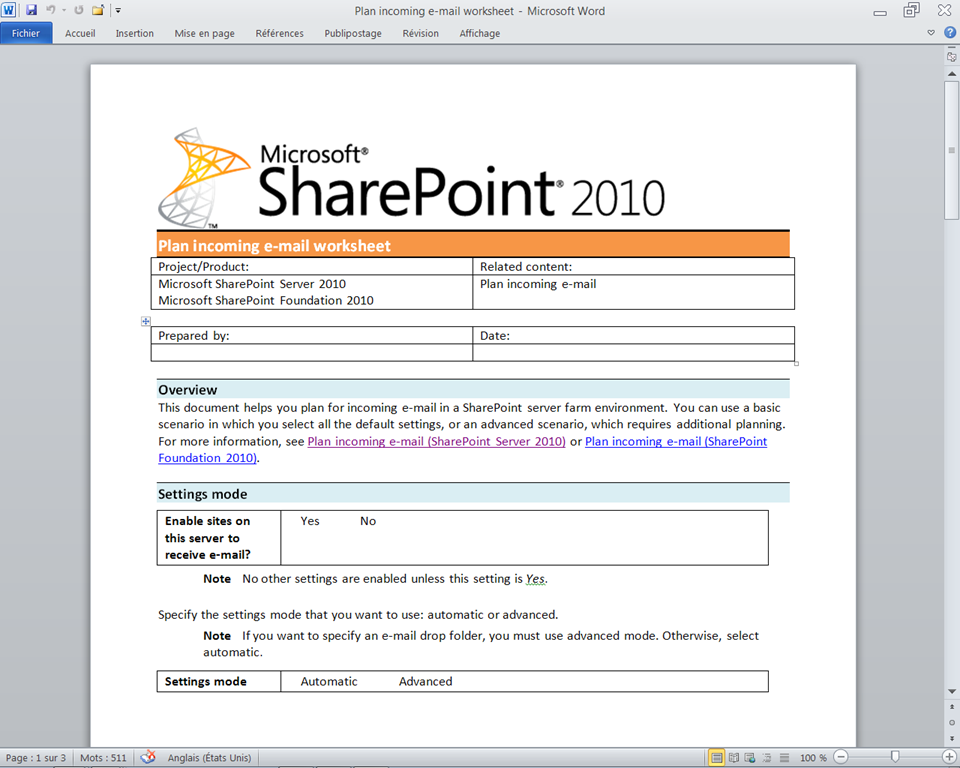Click the Yes option in settings table
The width and height of the screenshot is (960, 768).
click(x=310, y=521)
